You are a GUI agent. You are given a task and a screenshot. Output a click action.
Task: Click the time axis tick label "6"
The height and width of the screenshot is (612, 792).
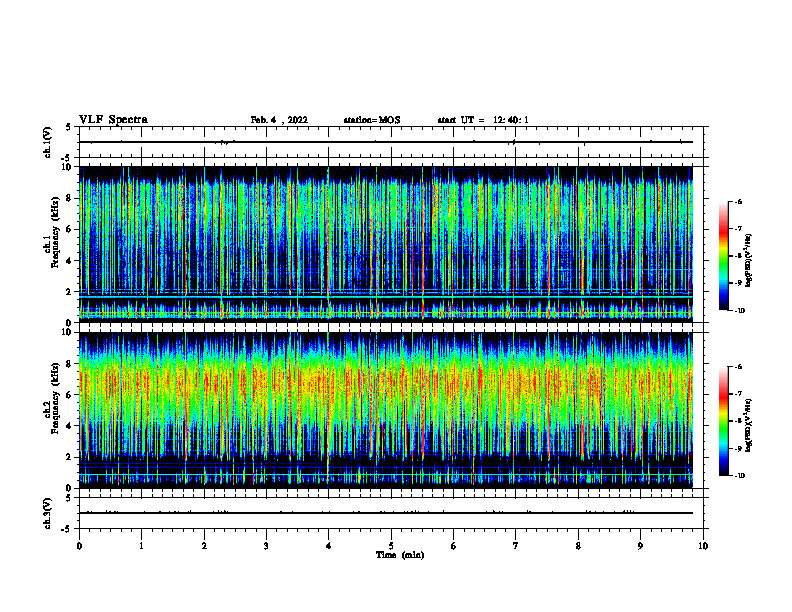coord(454,546)
